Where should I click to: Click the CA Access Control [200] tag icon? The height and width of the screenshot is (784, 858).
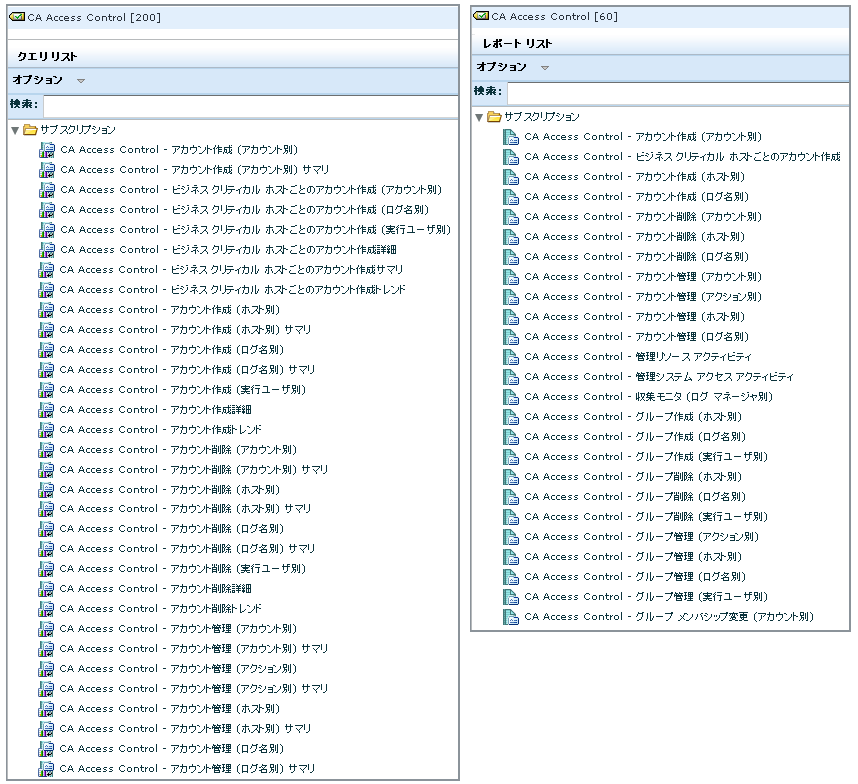tap(18, 17)
